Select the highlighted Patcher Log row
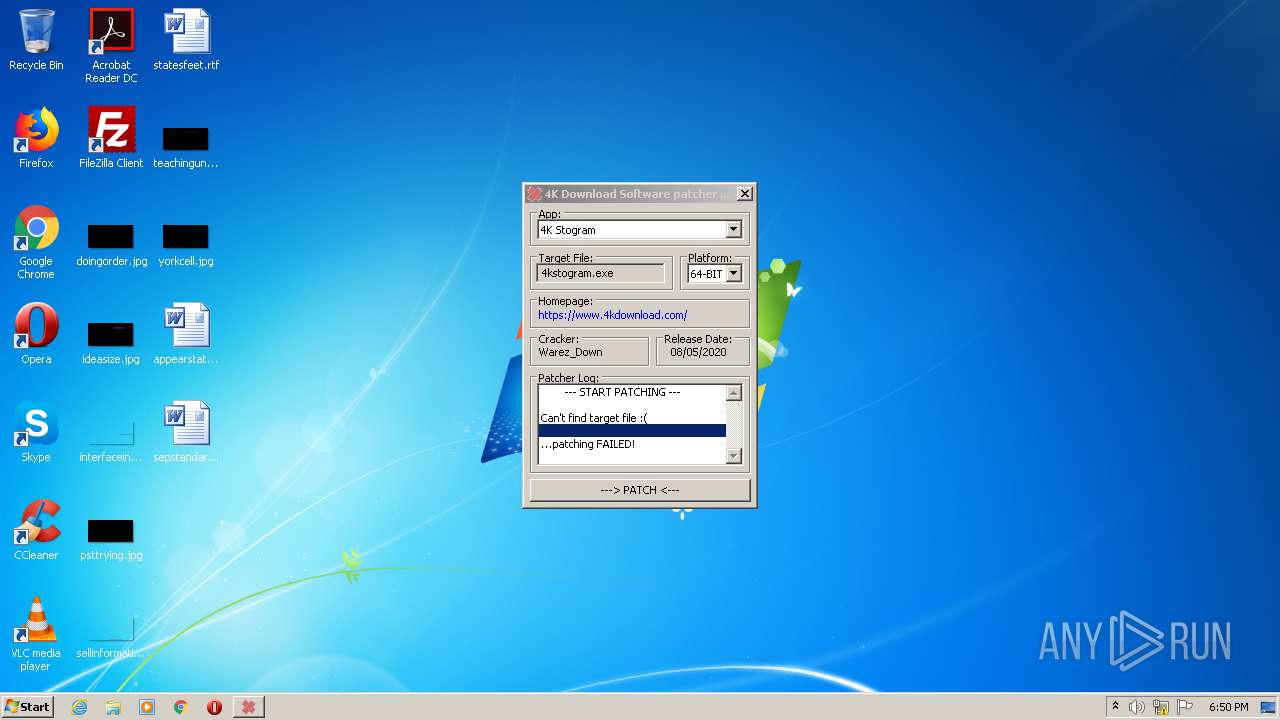The height and width of the screenshot is (720, 1280). [632, 431]
